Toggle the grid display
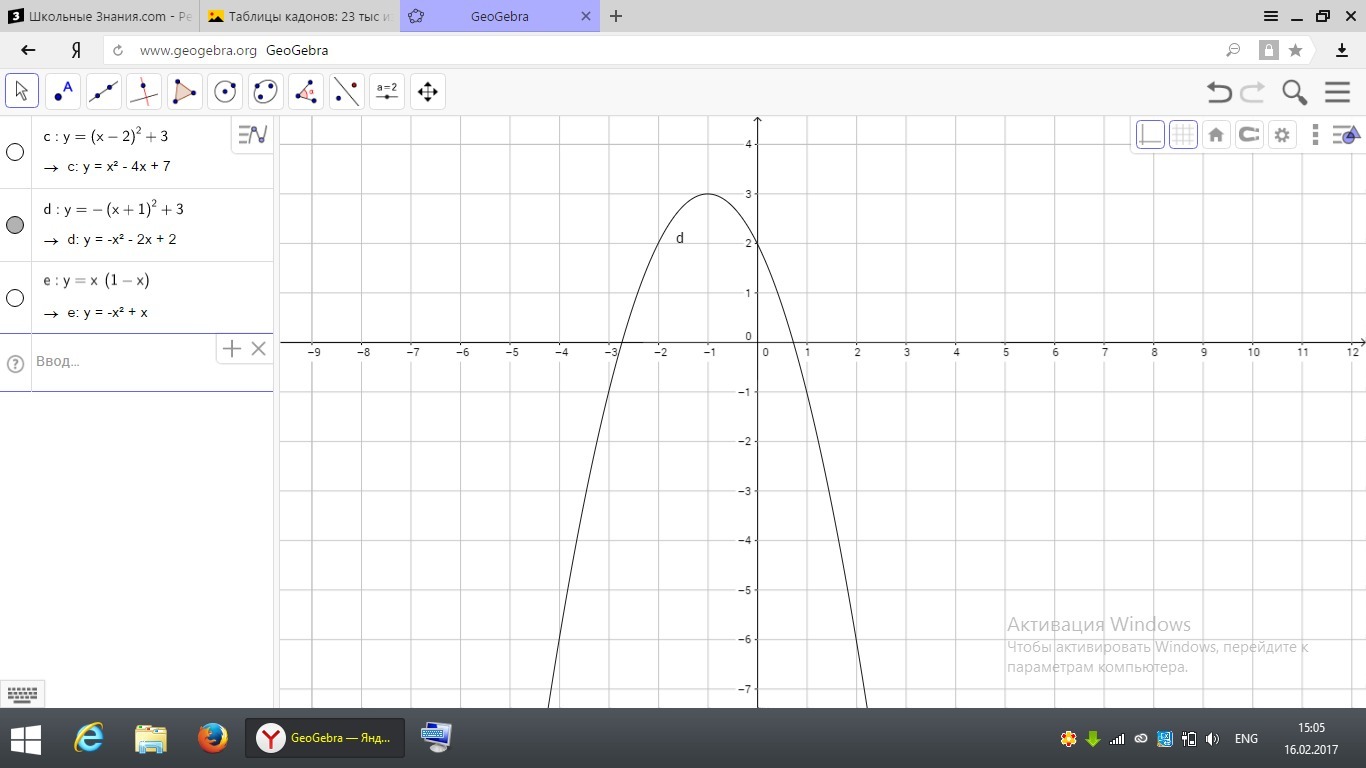 (1183, 134)
